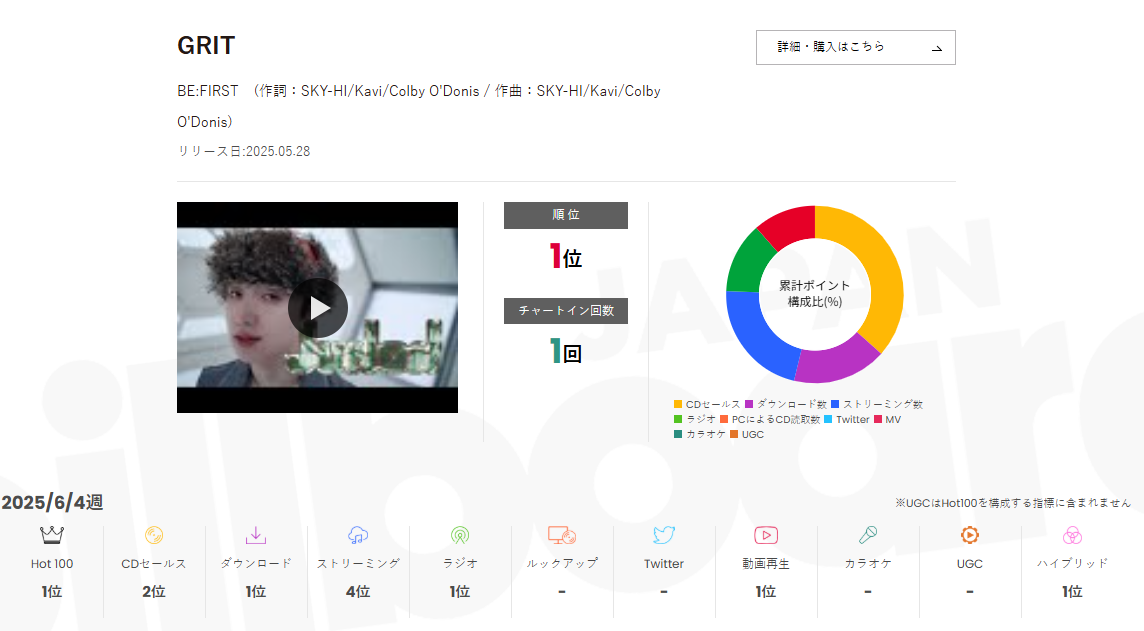This screenshot has width=1144, height=631.
Task: Click the GRIT song title
Action: coord(206,46)
